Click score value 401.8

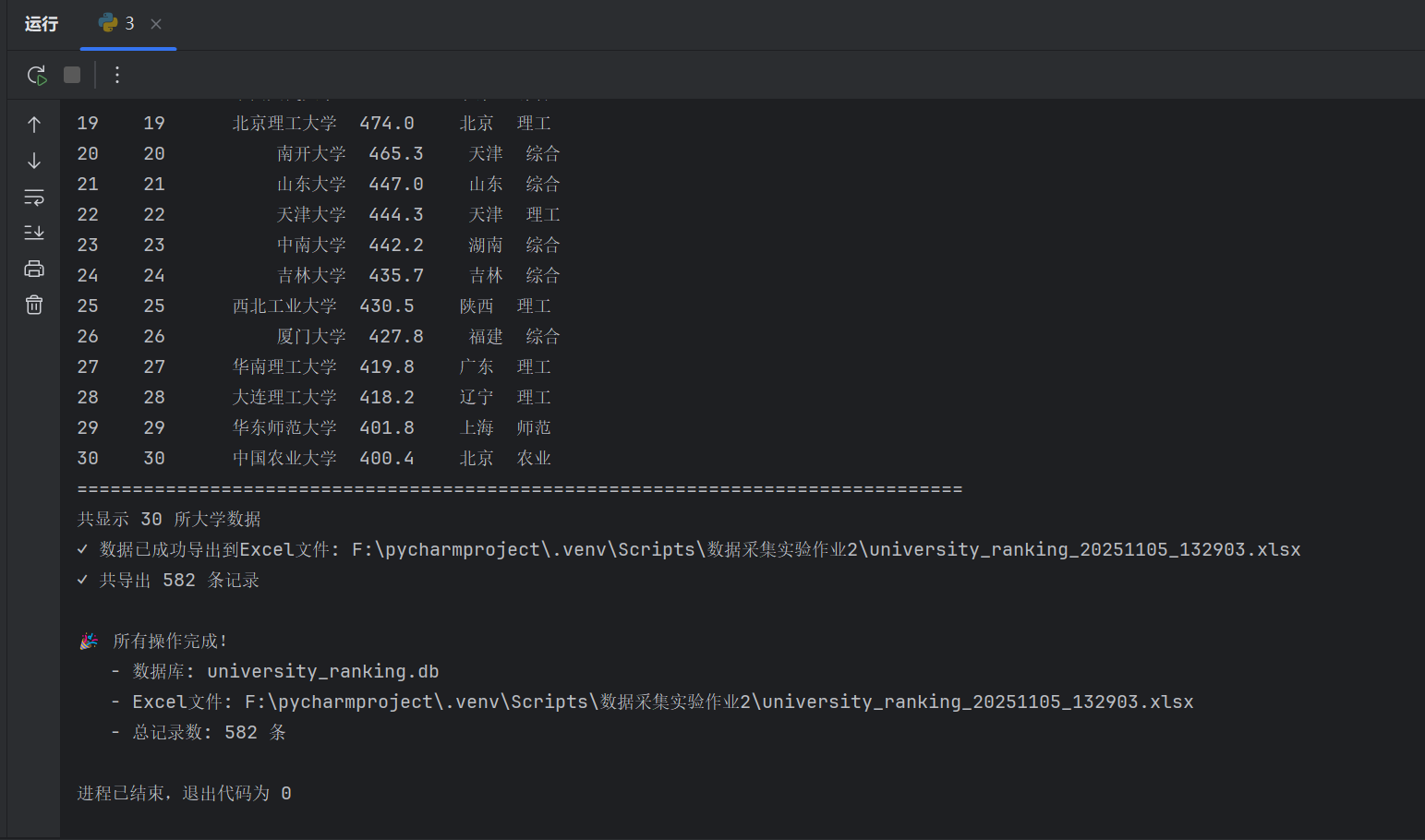tap(387, 427)
